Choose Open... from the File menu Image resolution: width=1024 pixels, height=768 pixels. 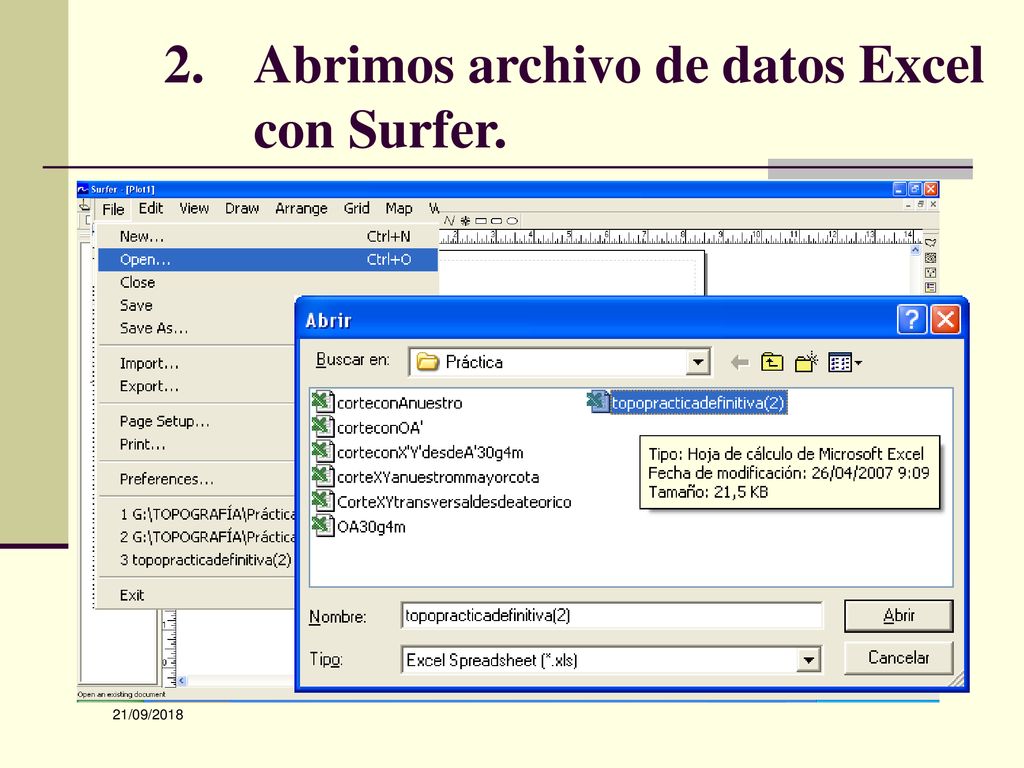(268, 259)
